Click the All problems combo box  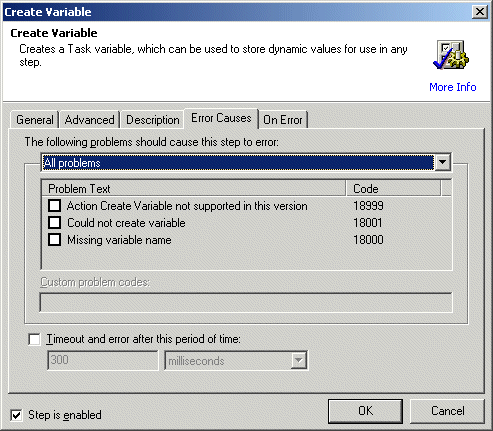[246, 162]
